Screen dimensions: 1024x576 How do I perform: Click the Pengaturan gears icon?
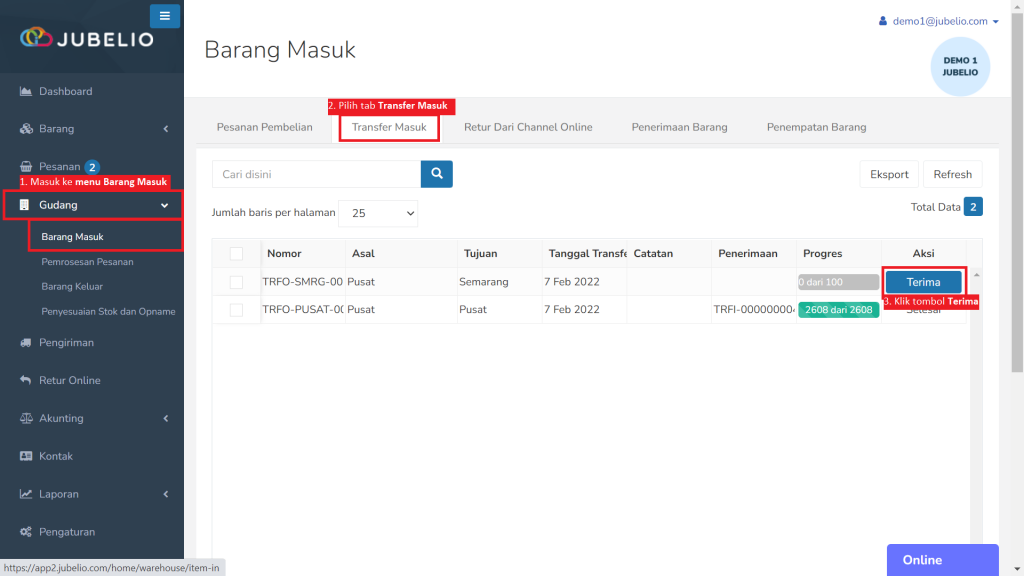point(26,532)
